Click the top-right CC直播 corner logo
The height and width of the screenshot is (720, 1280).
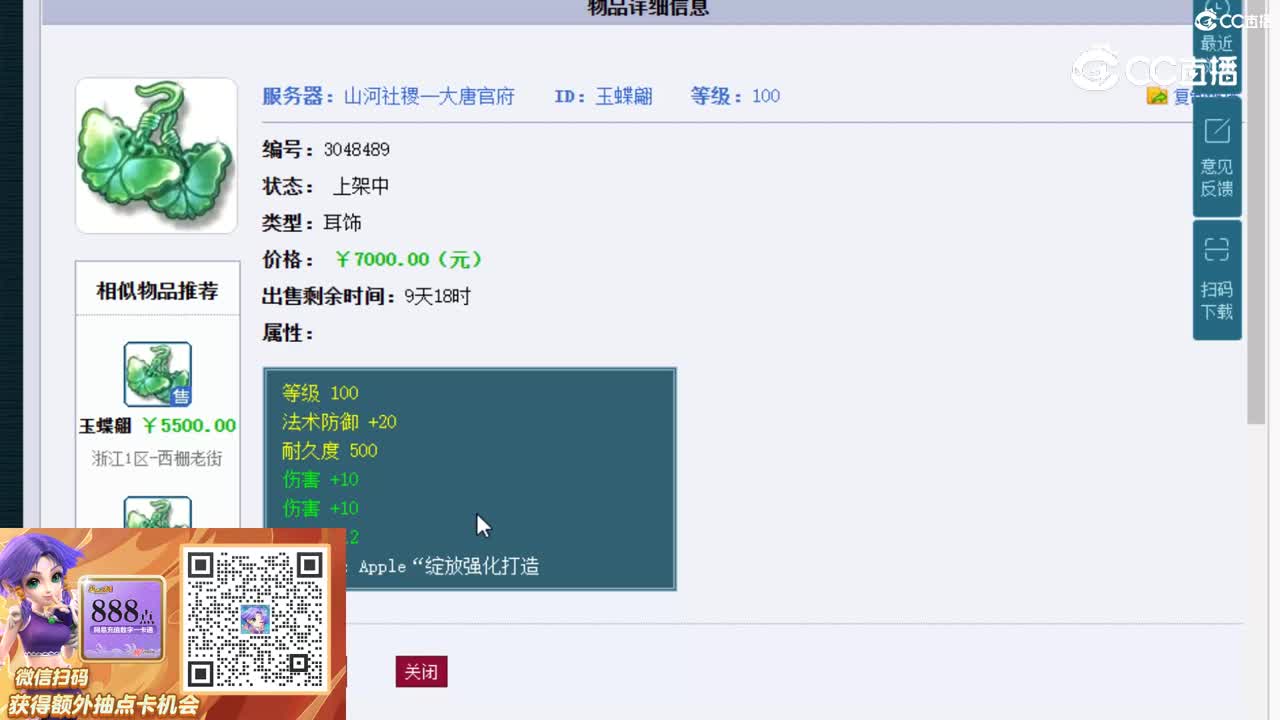pos(1226,22)
